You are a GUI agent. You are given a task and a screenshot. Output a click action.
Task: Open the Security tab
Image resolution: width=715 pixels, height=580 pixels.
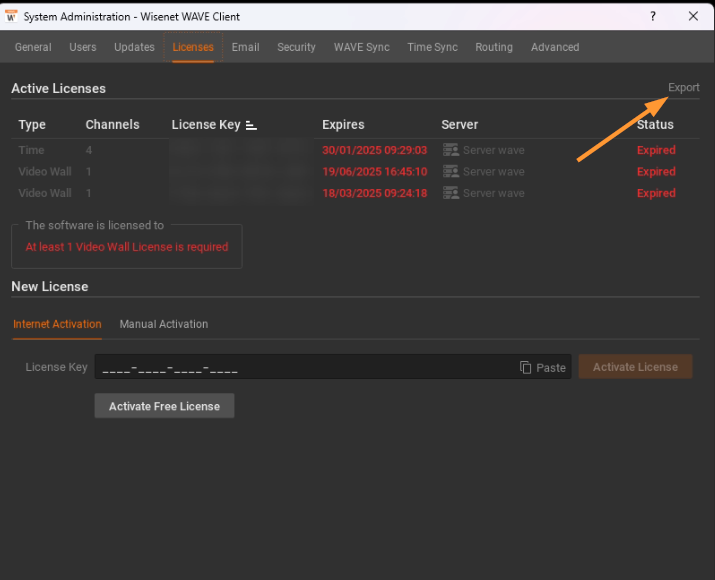click(296, 47)
